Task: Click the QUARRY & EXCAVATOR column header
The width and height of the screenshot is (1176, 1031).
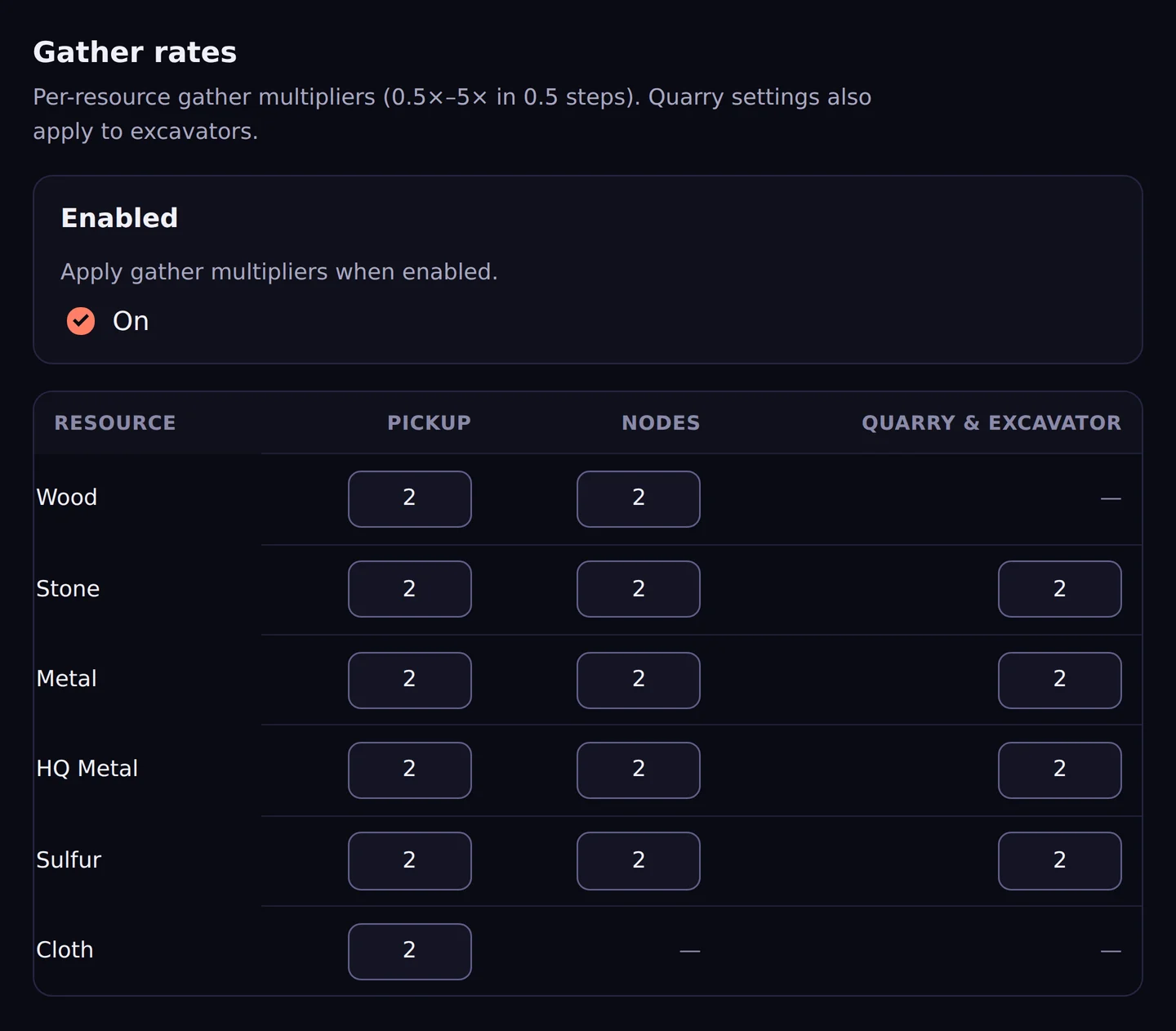Action: (x=991, y=423)
